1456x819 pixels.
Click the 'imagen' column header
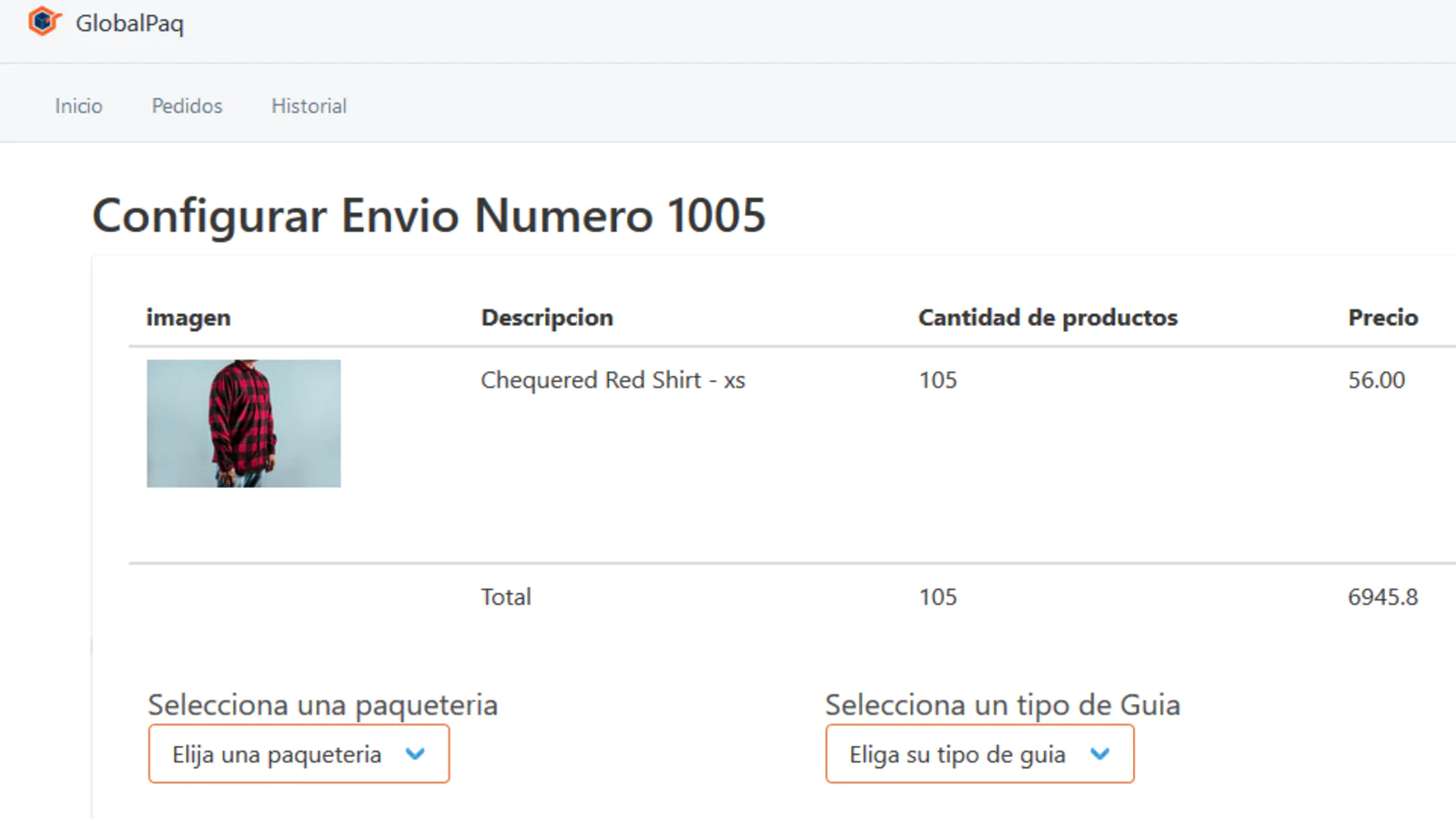pyautogui.click(x=188, y=318)
